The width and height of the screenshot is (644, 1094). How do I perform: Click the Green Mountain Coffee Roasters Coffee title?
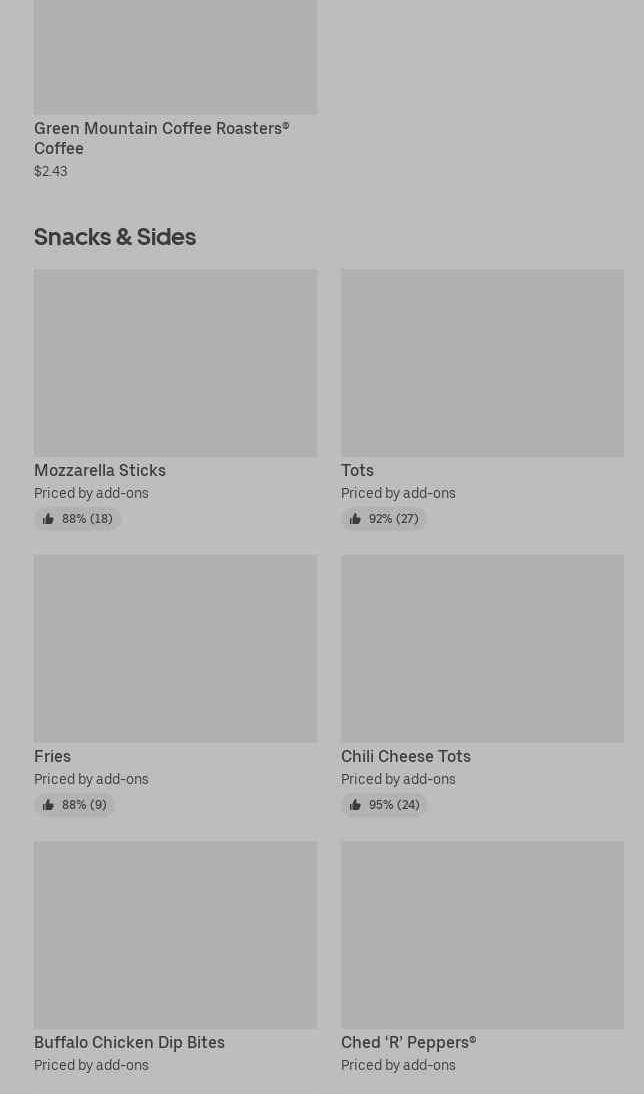161,138
